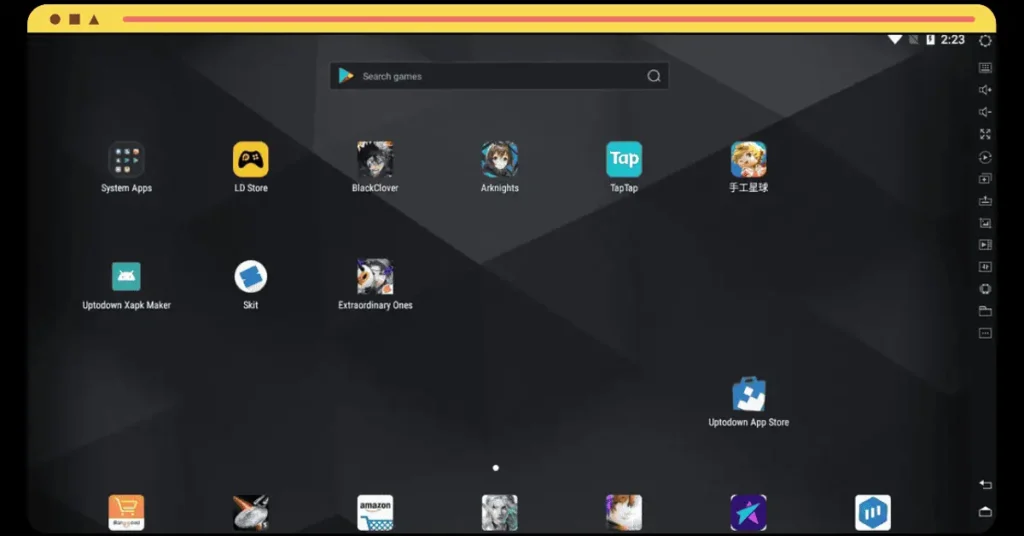
Task: Launch the BlackClover game
Action: click(x=375, y=159)
